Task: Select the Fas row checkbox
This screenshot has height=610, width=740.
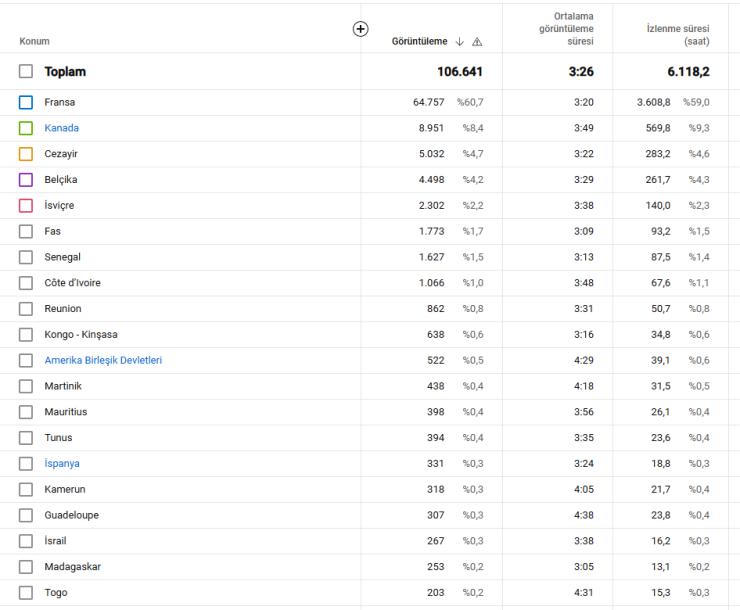Action: click(26, 231)
